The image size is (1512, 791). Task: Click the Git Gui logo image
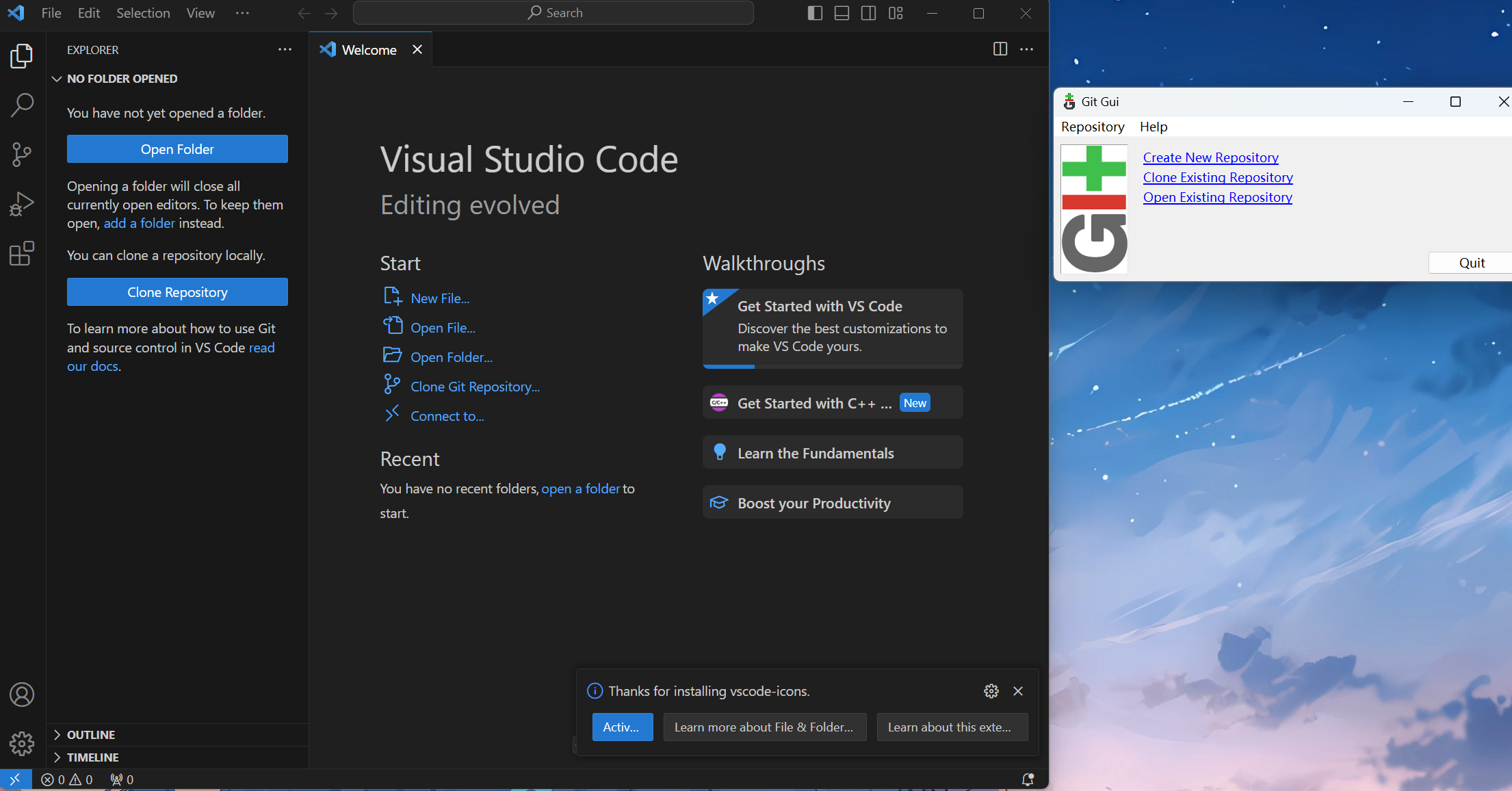(1094, 209)
